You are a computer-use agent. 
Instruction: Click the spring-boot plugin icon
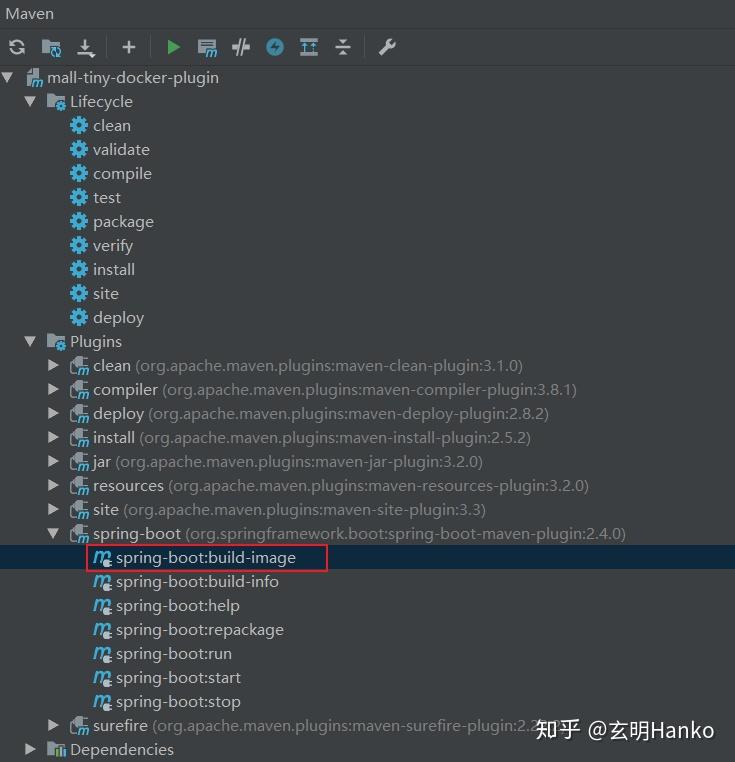pyautogui.click(x=79, y=534)
